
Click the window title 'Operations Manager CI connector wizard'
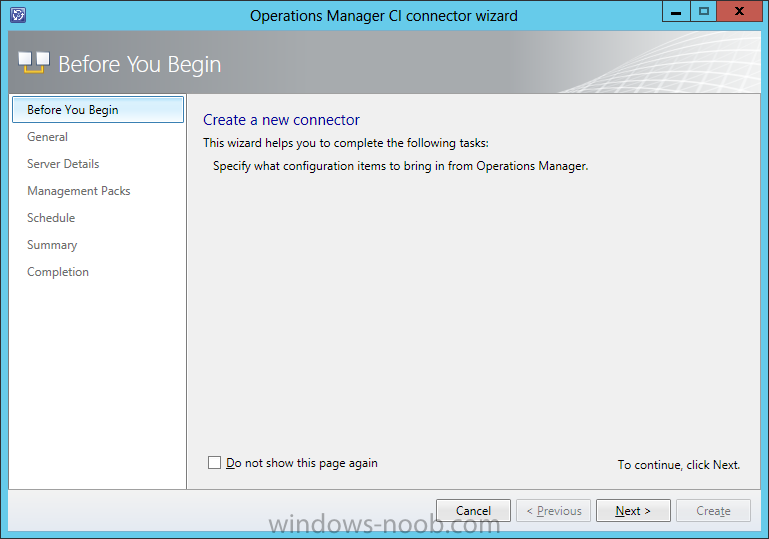[x=384, y=16]
